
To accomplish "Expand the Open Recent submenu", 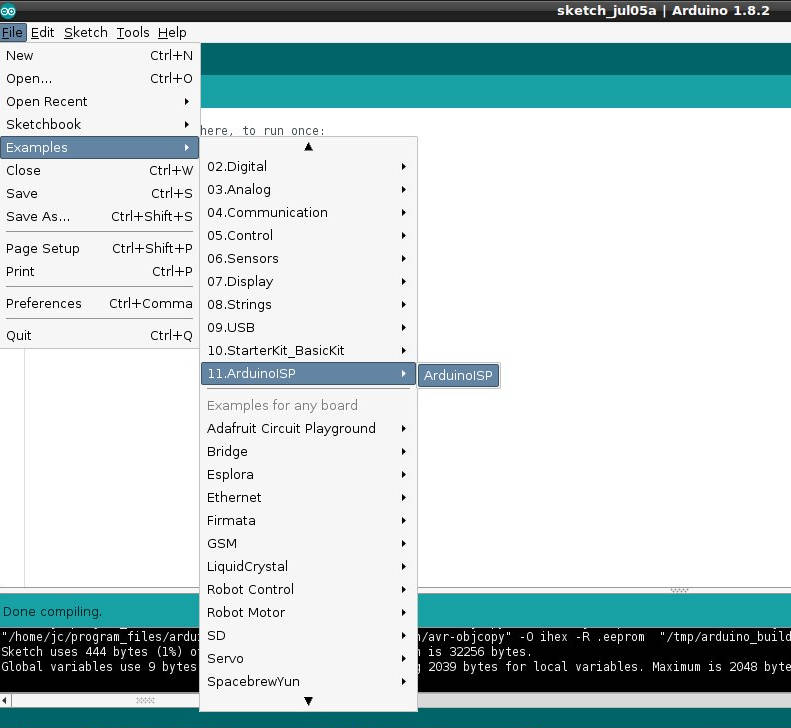I will click(x=99, y=101).
